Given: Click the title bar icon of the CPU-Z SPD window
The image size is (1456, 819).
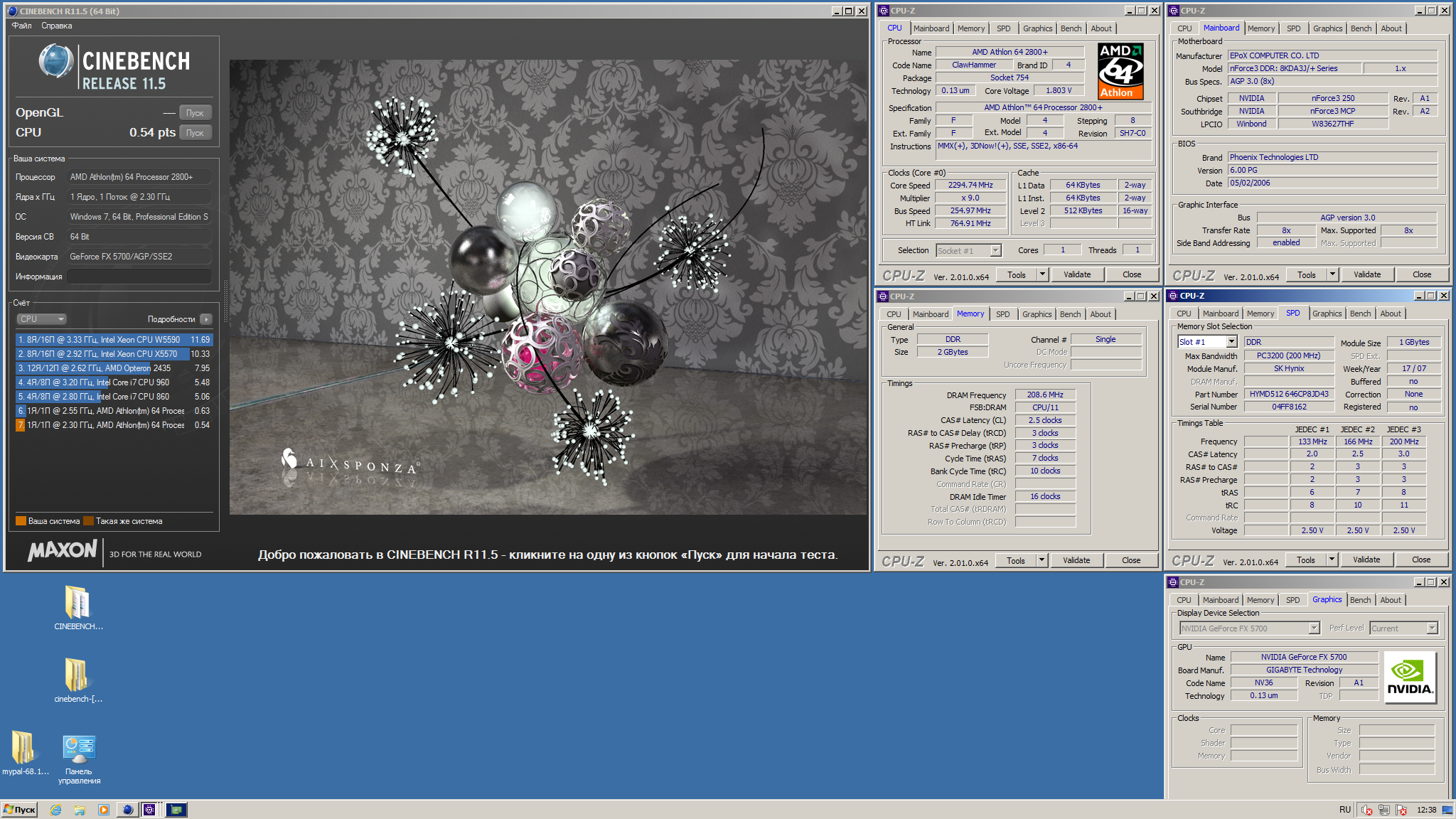Looking at the screenshot, I should pyautogui.click(x=1173, y=296).
